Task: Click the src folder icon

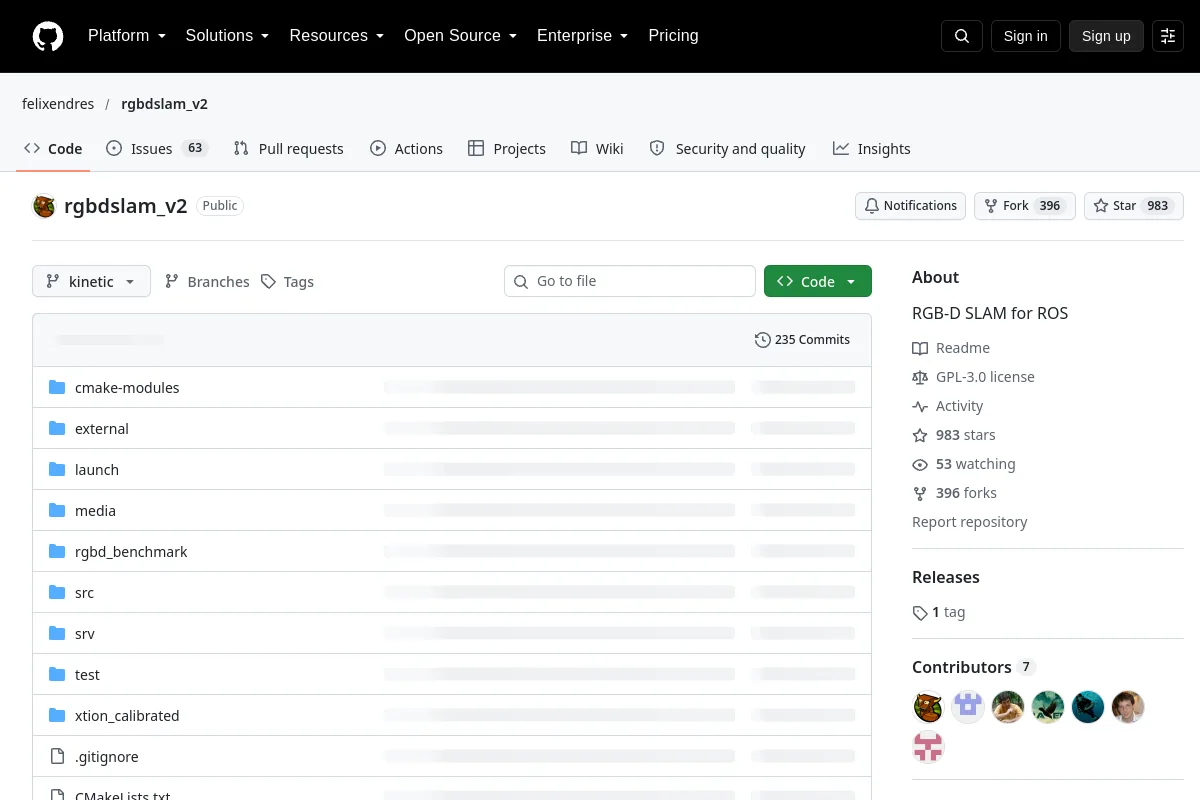Action: coord(57,593)
